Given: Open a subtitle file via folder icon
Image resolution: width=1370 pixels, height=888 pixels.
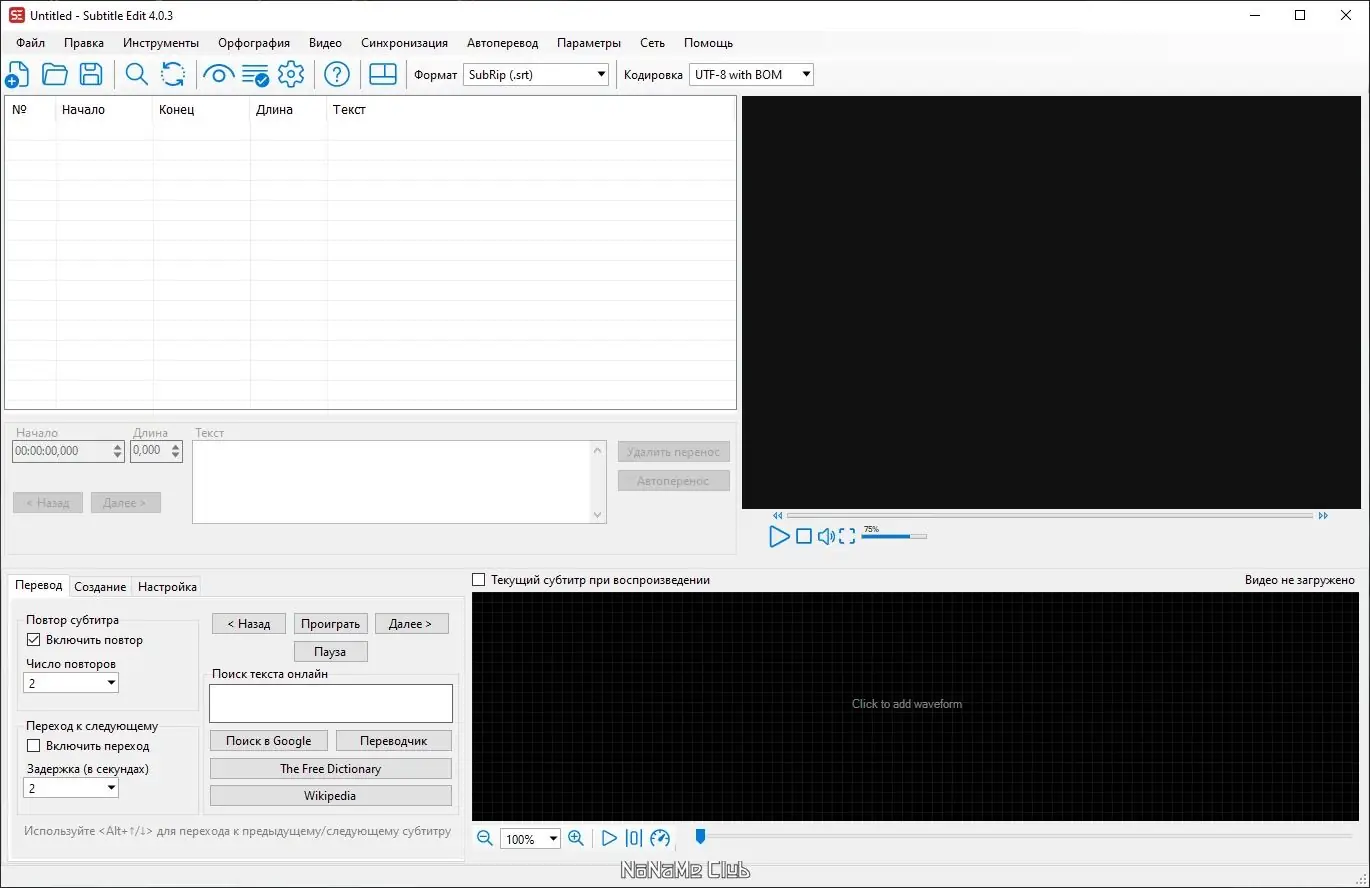Looking at the screenshot, I should pos(54,74).
